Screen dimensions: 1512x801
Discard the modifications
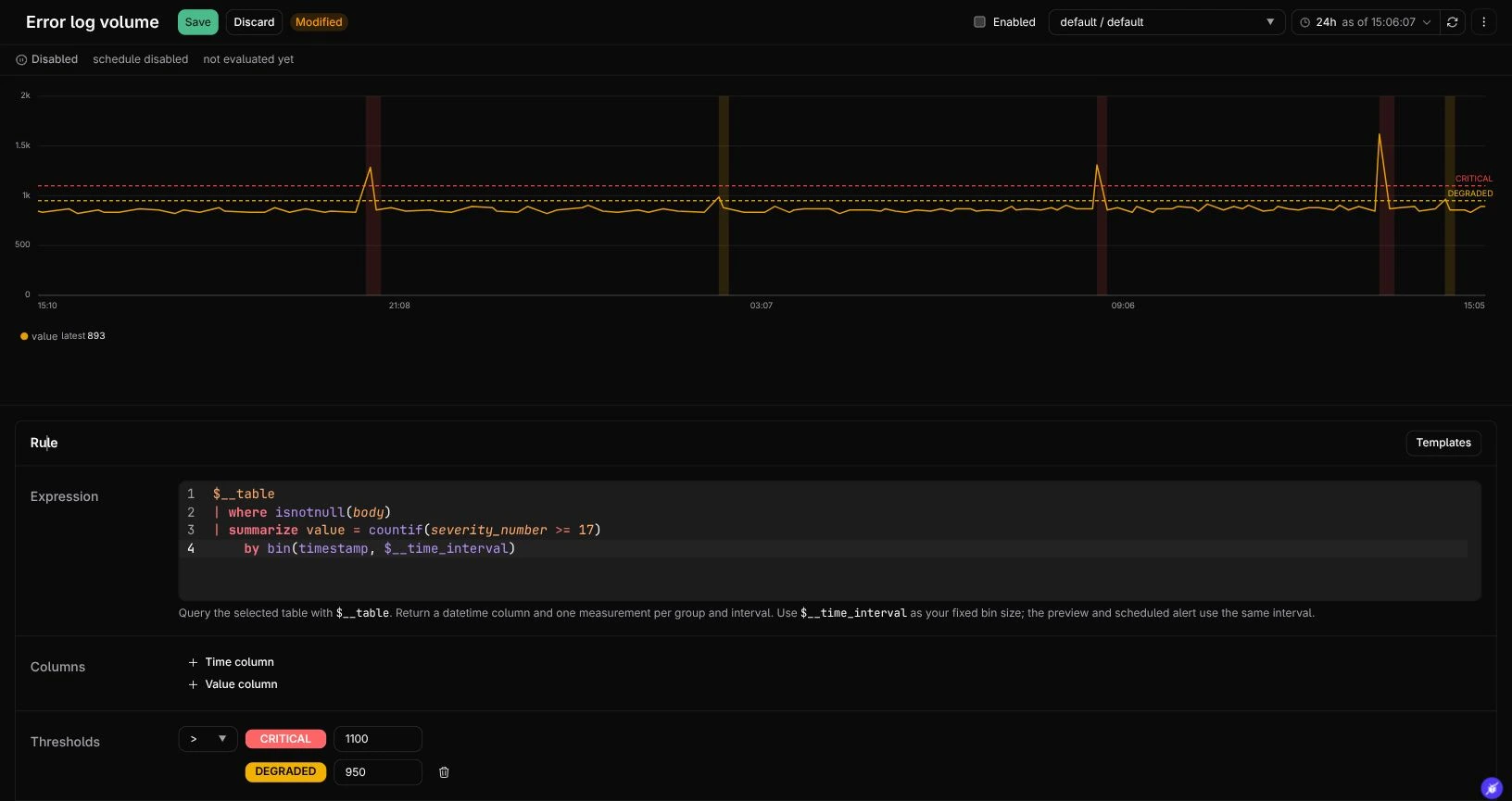tap(254, 22)
